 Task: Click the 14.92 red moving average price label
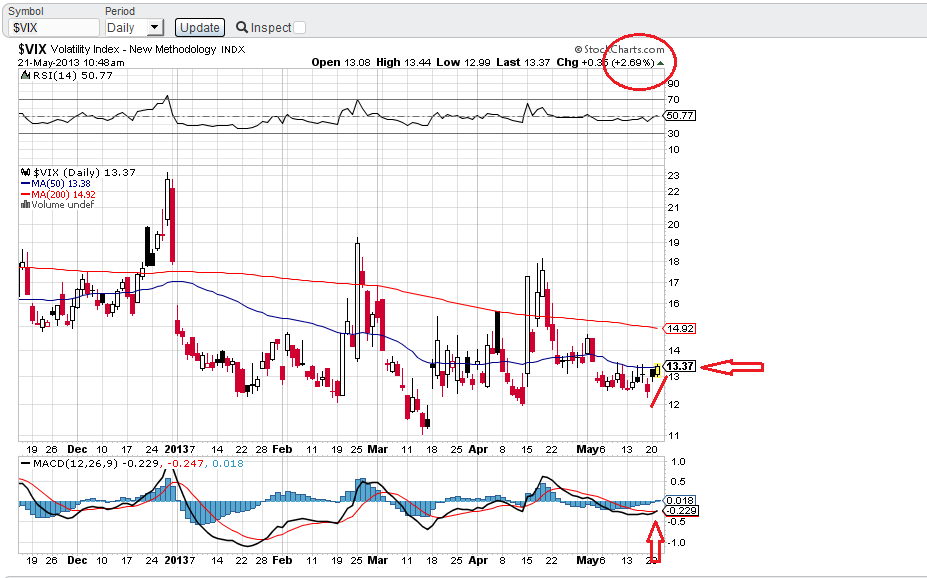click(680, 329)
